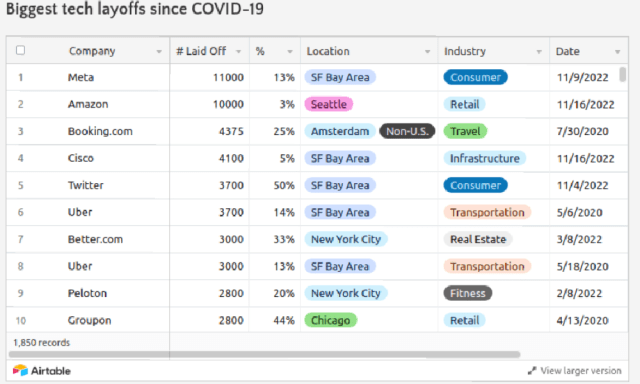Image resolution: width=640 pixels, height=384 pixels.
Task: Click the Fitness industry tag
Action: tap(468, 293)
